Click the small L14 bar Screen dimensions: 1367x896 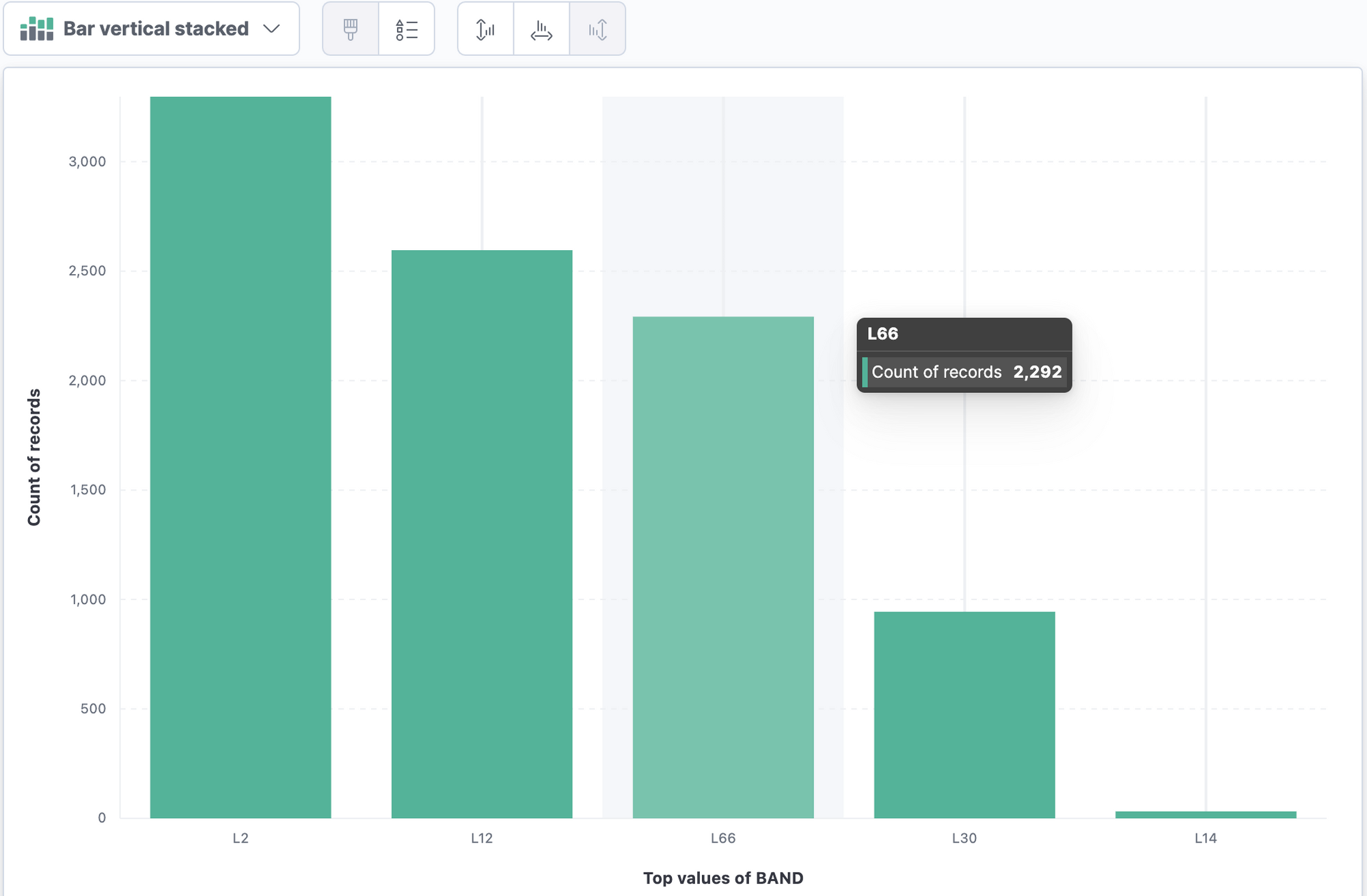[x=1206, y=814]
